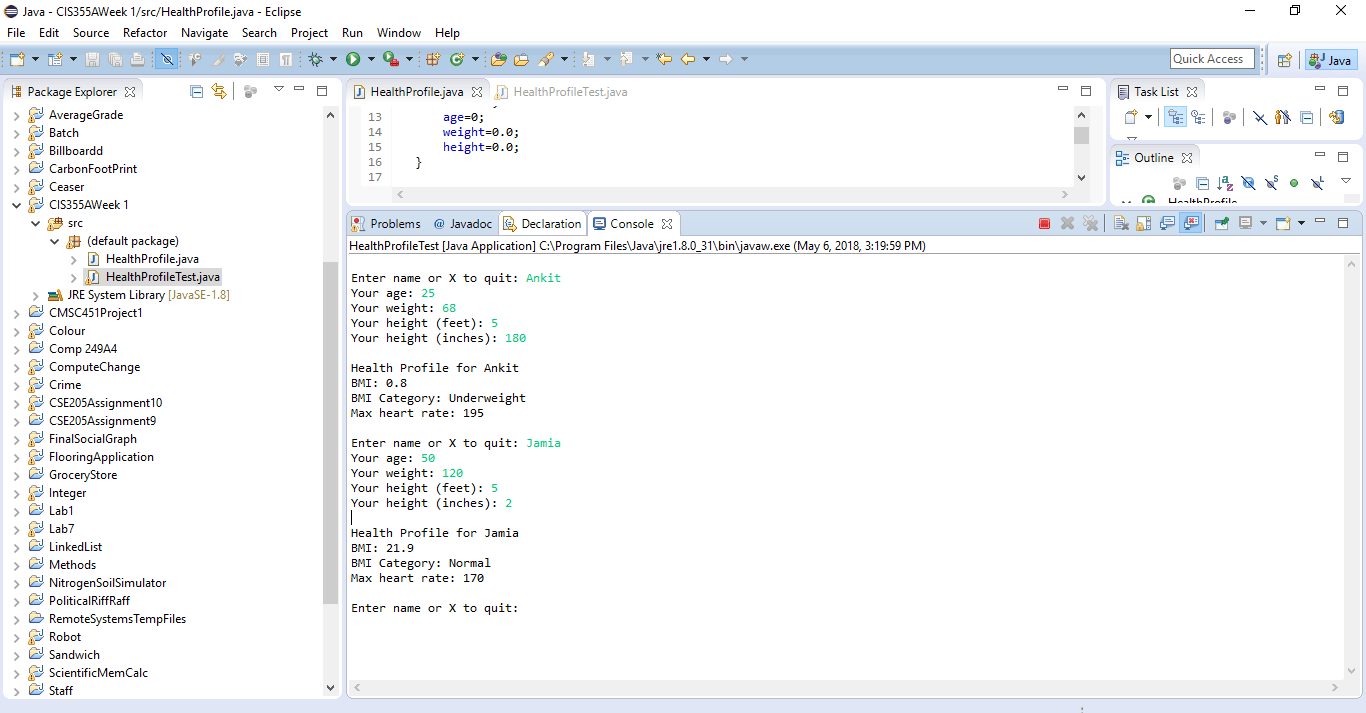Click the Quick Access search field
The width and height of the screenshot is (1366, 713).
tap(1213, 59)
